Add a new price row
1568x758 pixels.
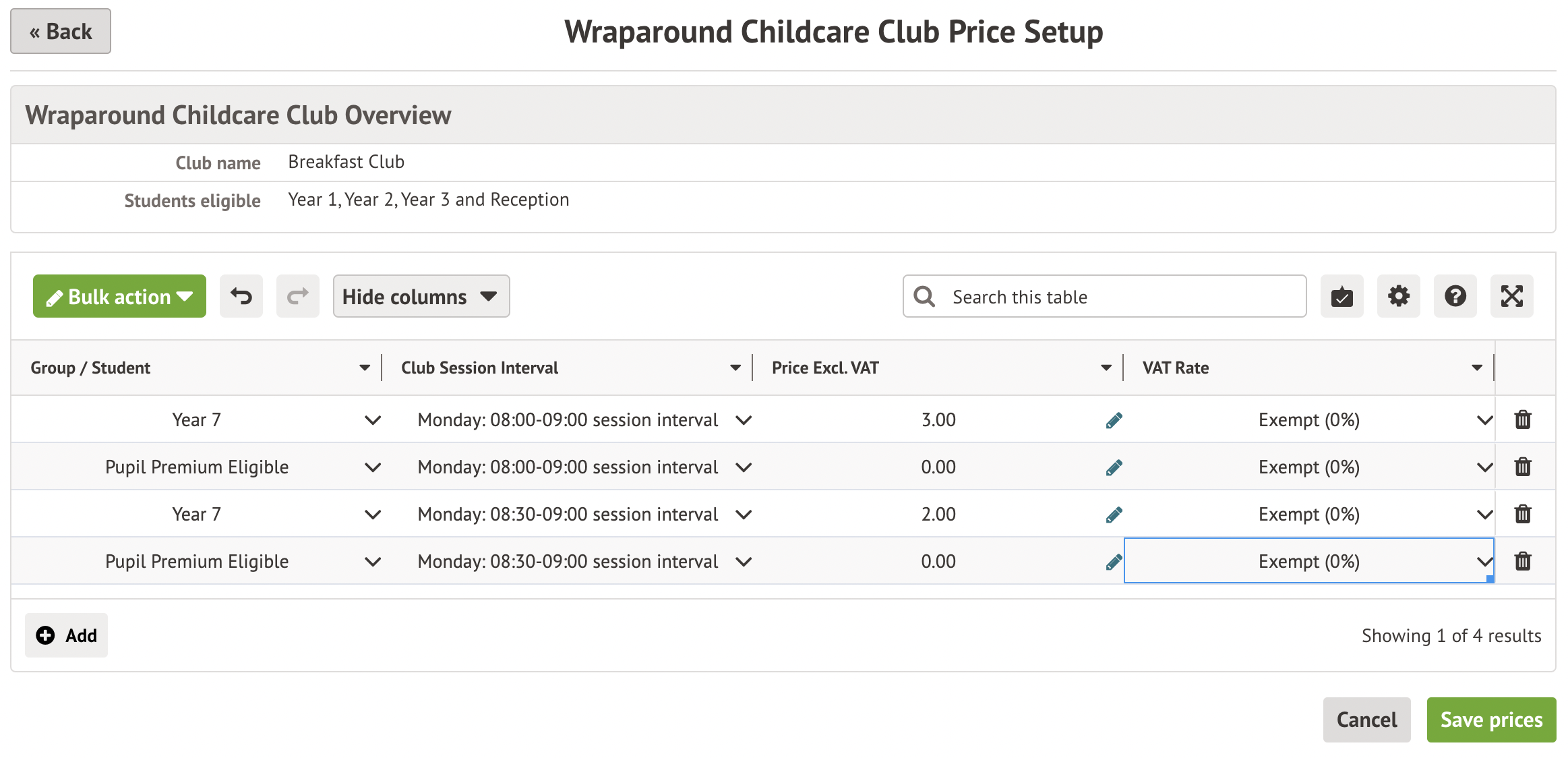(66, 635)
